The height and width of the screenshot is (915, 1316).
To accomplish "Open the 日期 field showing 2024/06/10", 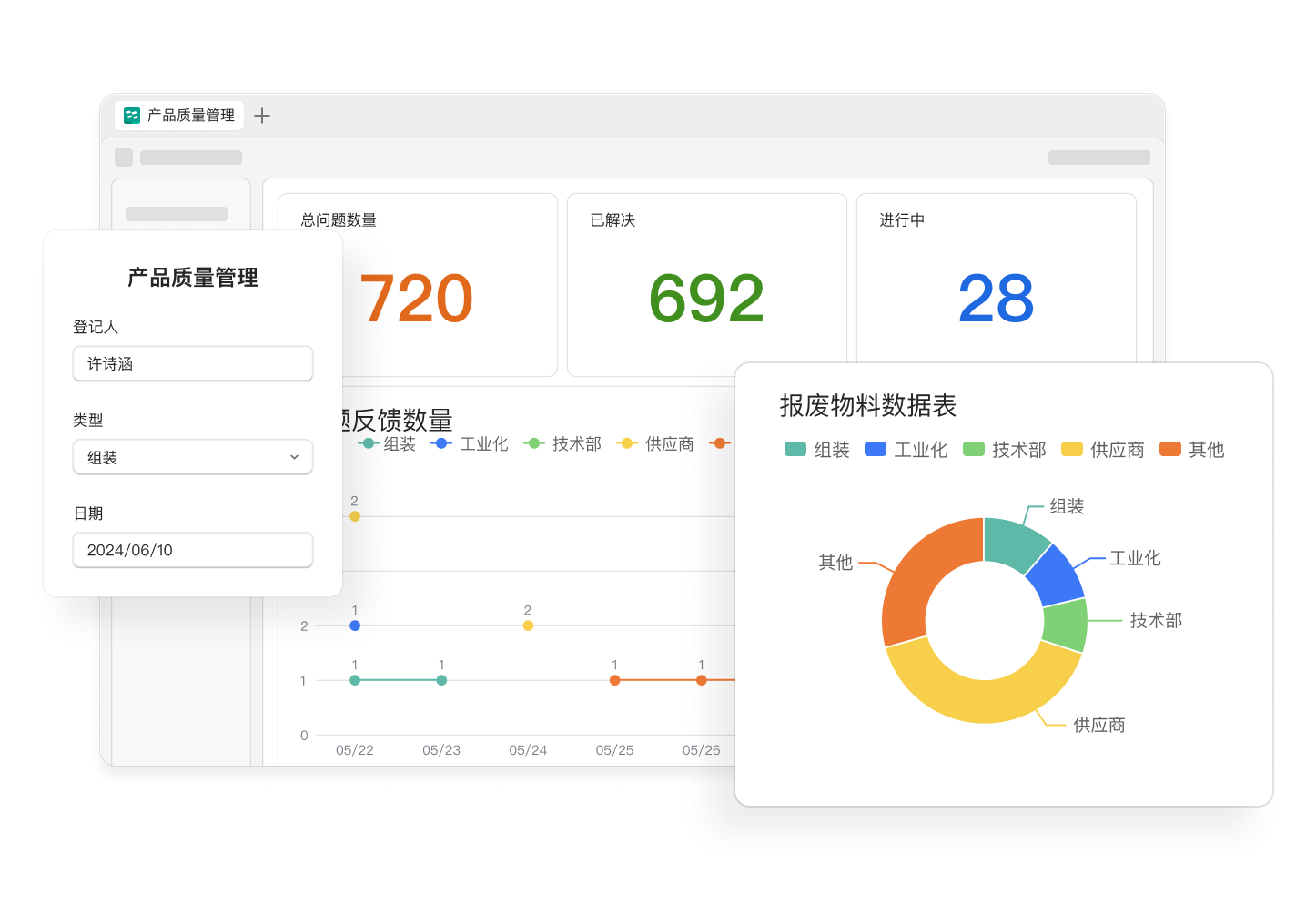I will click(192, 550).
